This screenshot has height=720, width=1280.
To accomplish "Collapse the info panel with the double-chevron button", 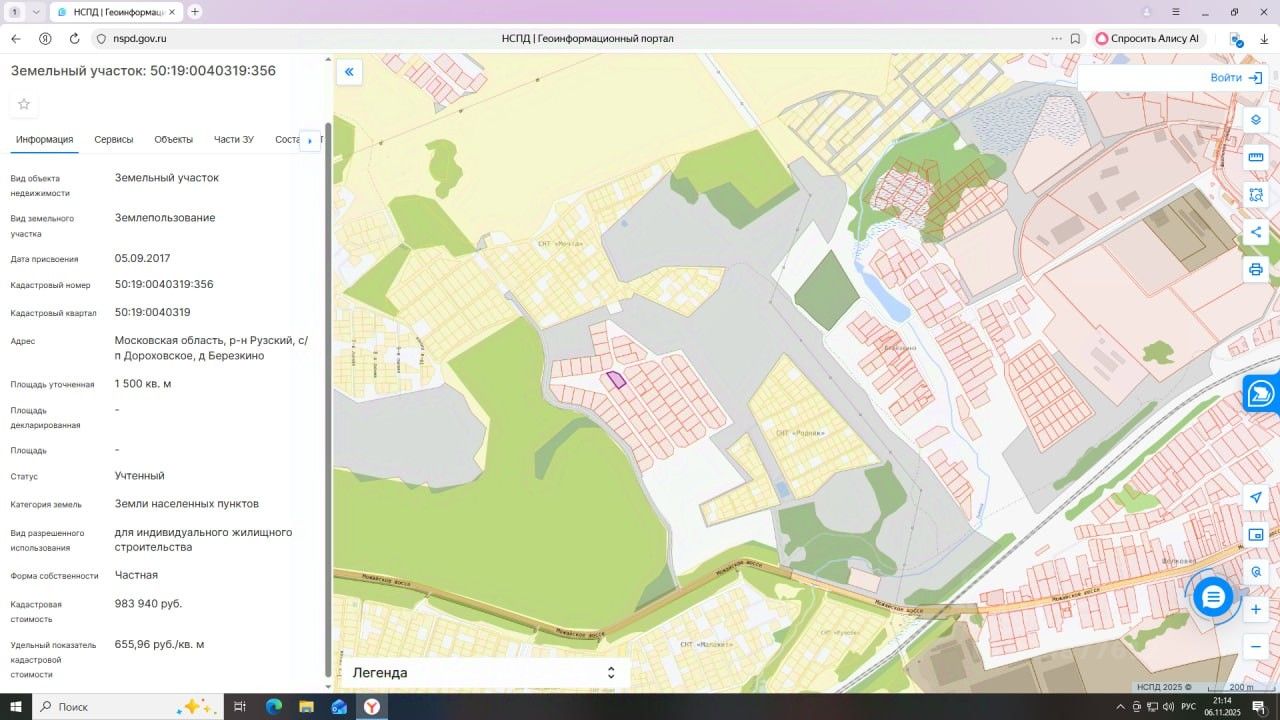I will tap(349, 72).
